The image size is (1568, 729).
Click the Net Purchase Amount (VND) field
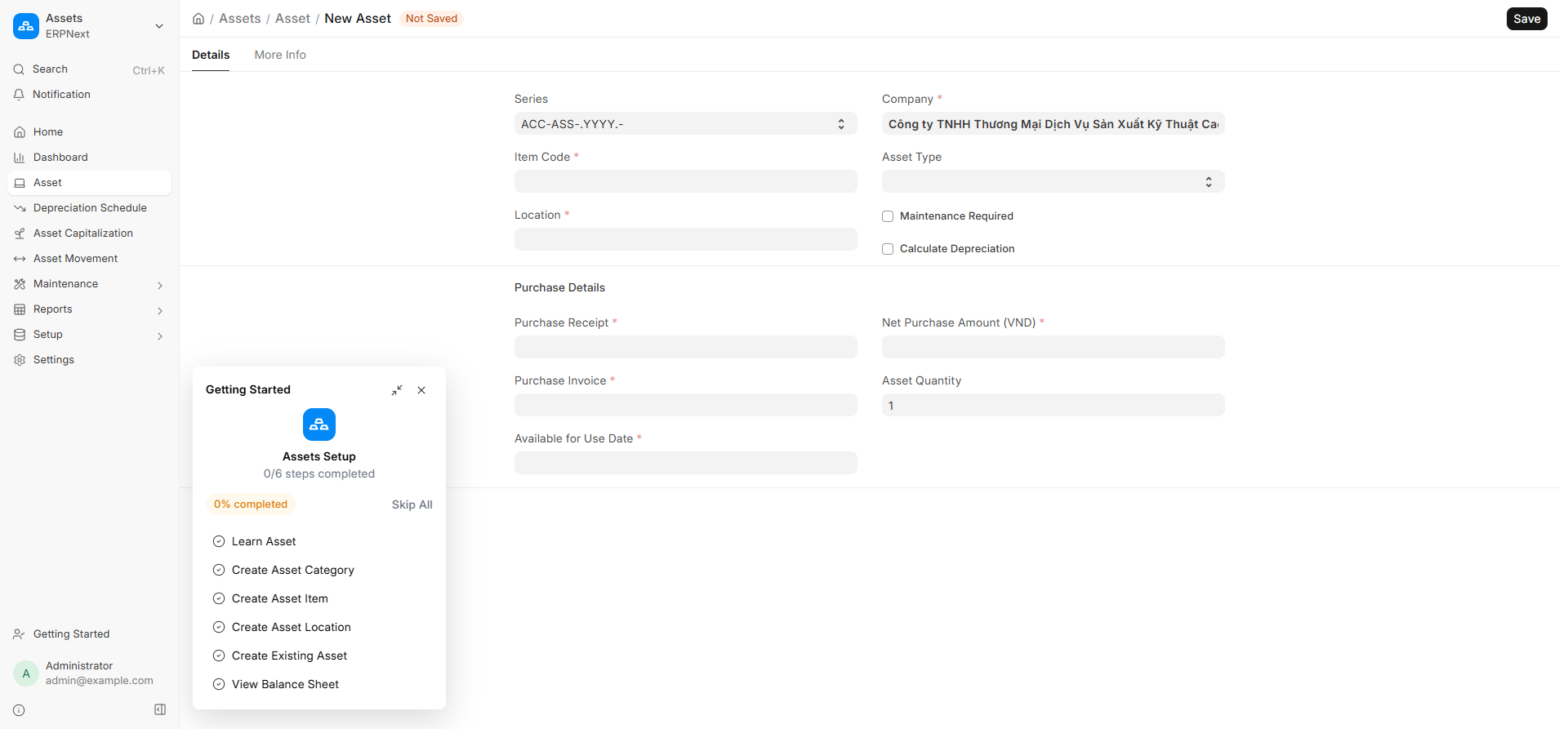[x=1053, y=347]
